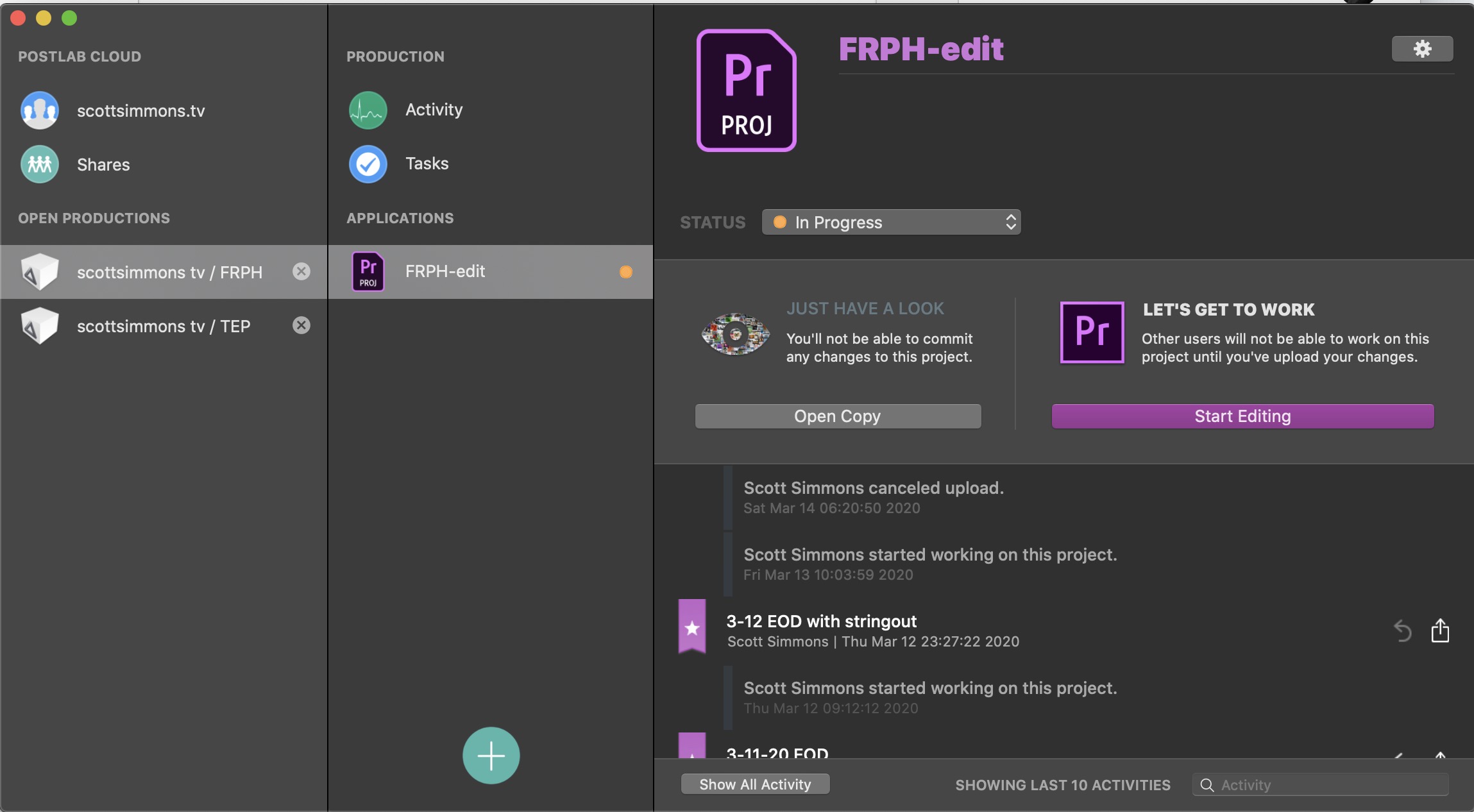Open Tasks with the checkmark icon
1474x812 pixels.
(x=368, y=164)
